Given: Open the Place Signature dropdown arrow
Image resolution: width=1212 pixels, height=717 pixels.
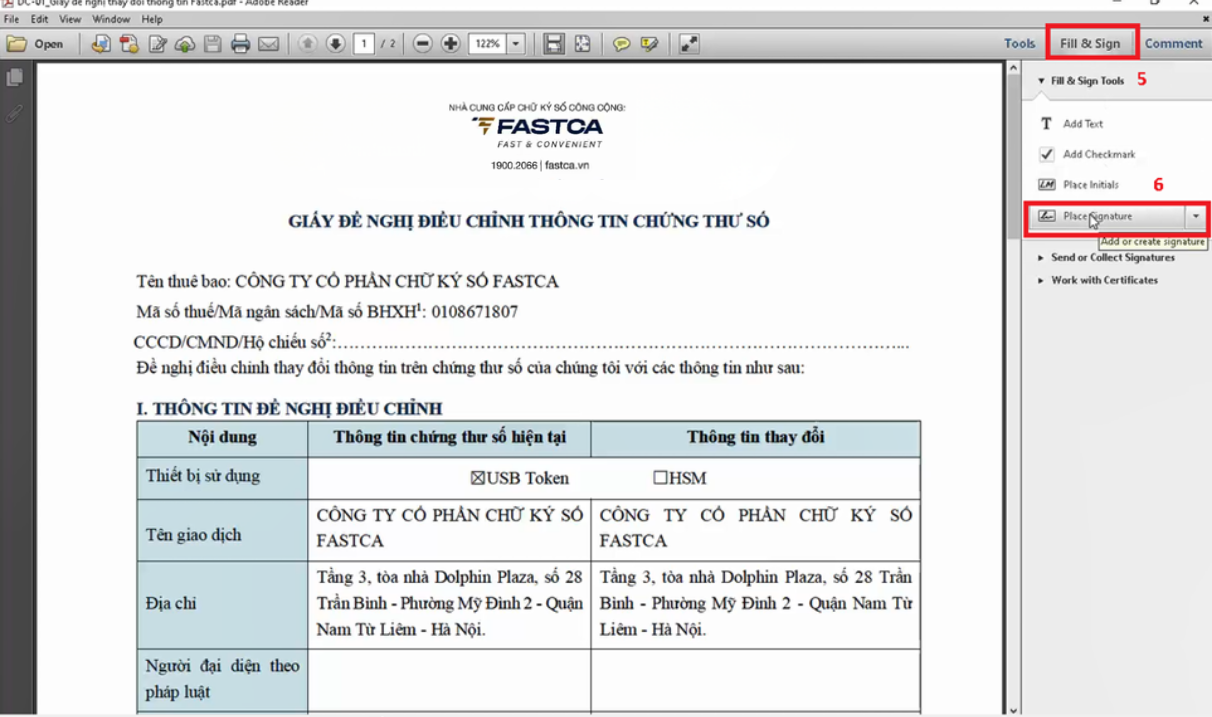Looking at the screenshot, I should [x=1196, y=216].
